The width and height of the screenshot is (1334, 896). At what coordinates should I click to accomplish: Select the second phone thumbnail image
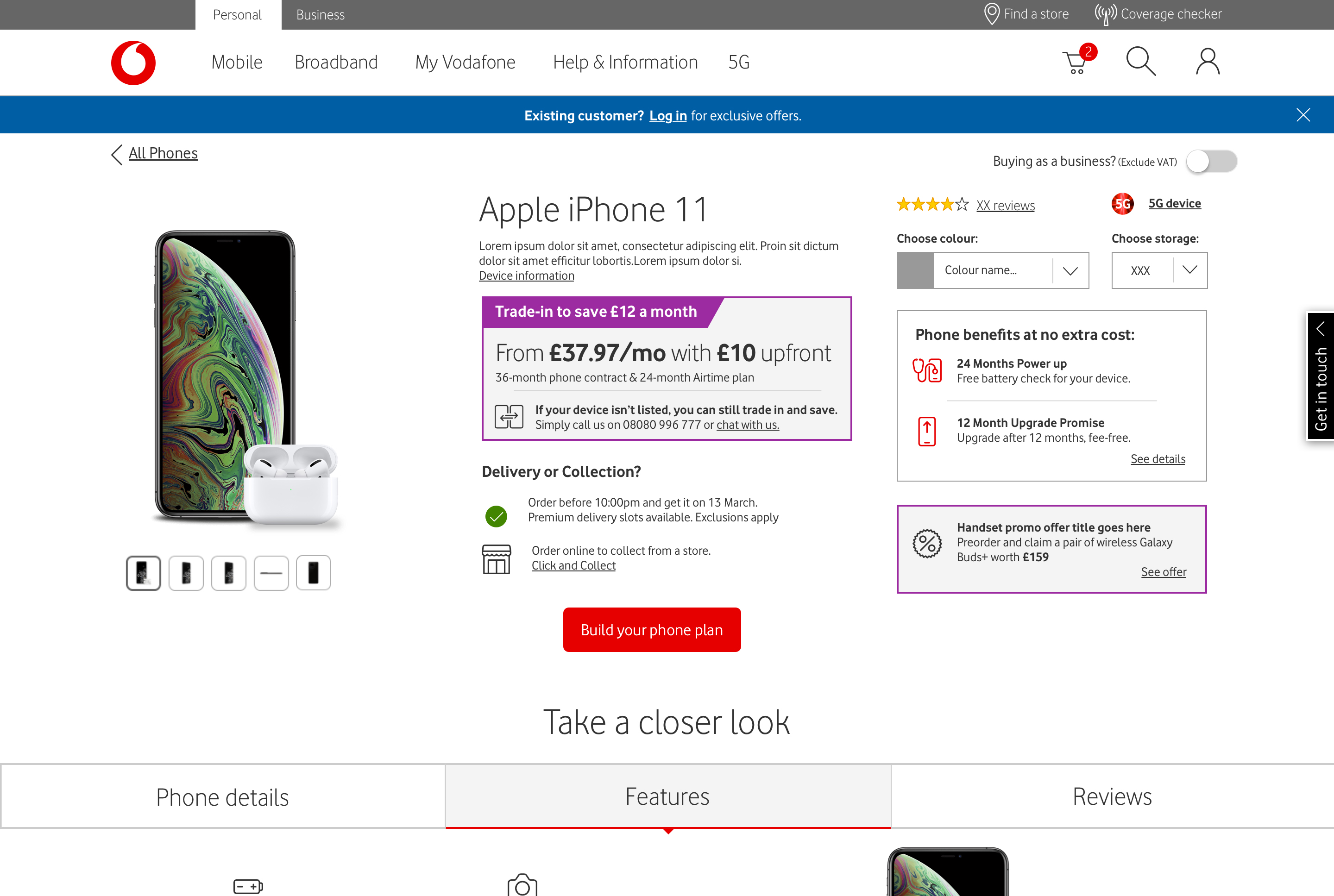click(x=186, y=573)
